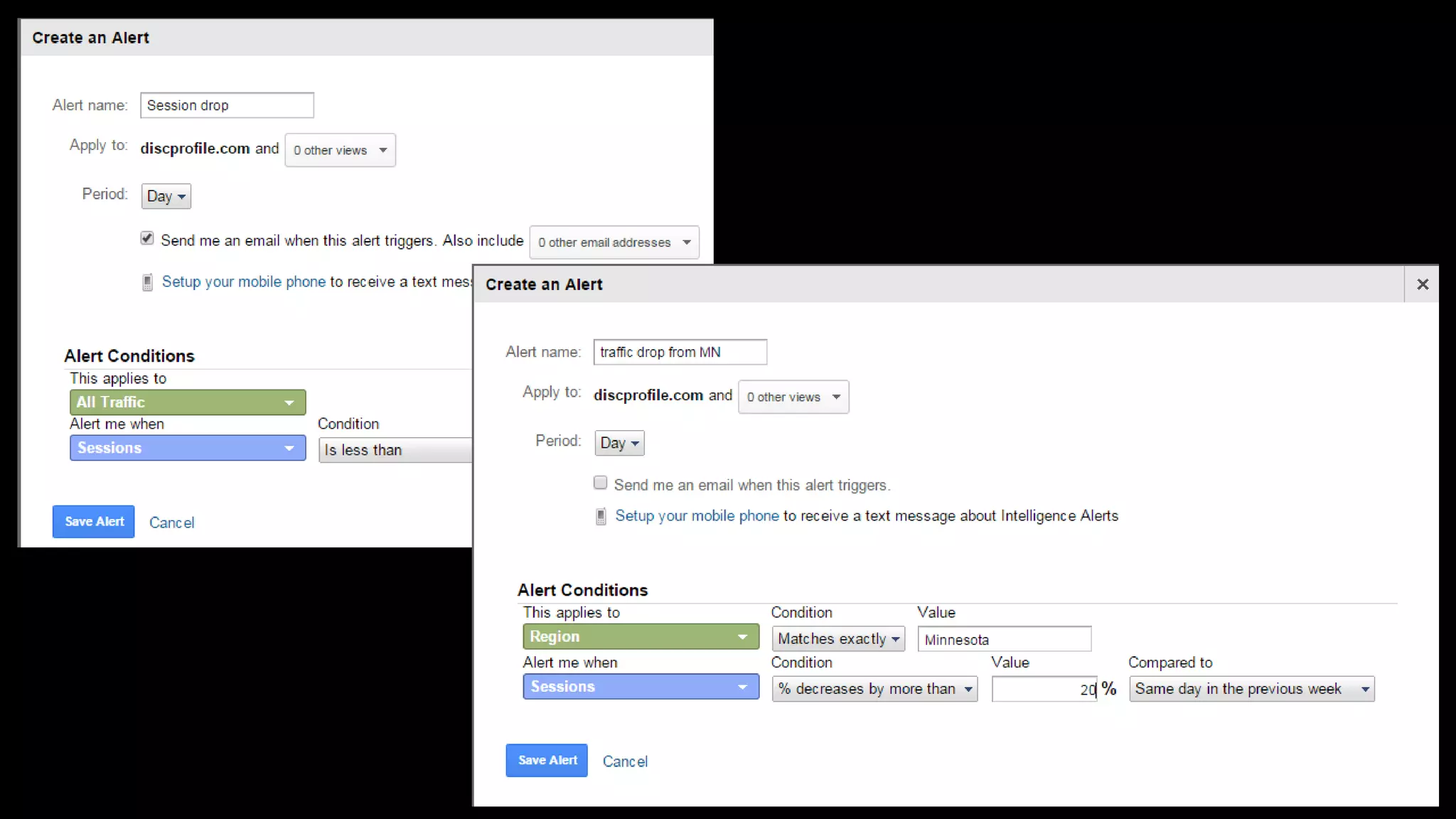Image resolution: width=1456 pixels, height=819 pixels.
Task: Open '% decreases by more than' condition dropdown
Action: (874, 689)
